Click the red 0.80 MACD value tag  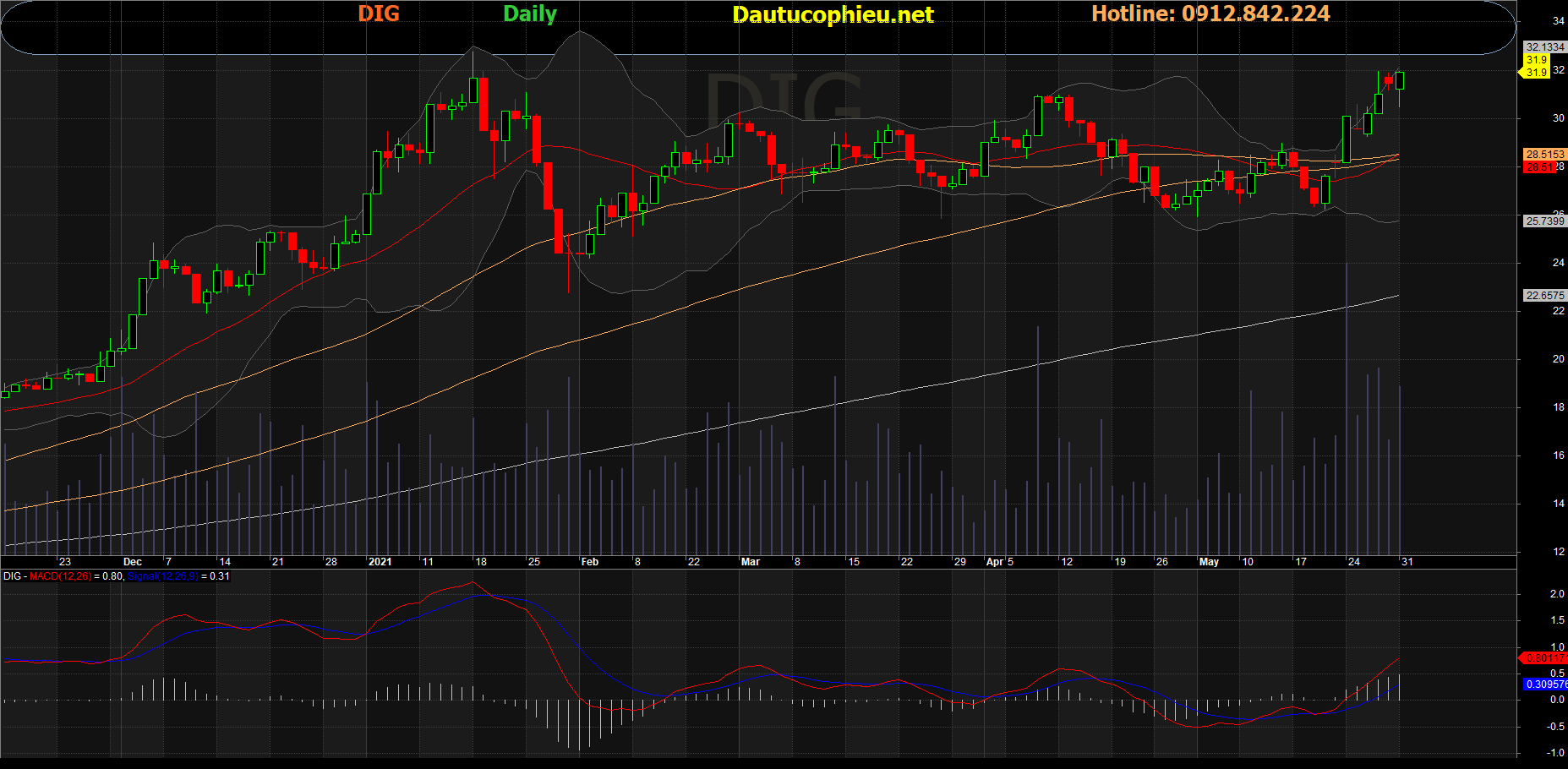click(x=1544, y=657)
